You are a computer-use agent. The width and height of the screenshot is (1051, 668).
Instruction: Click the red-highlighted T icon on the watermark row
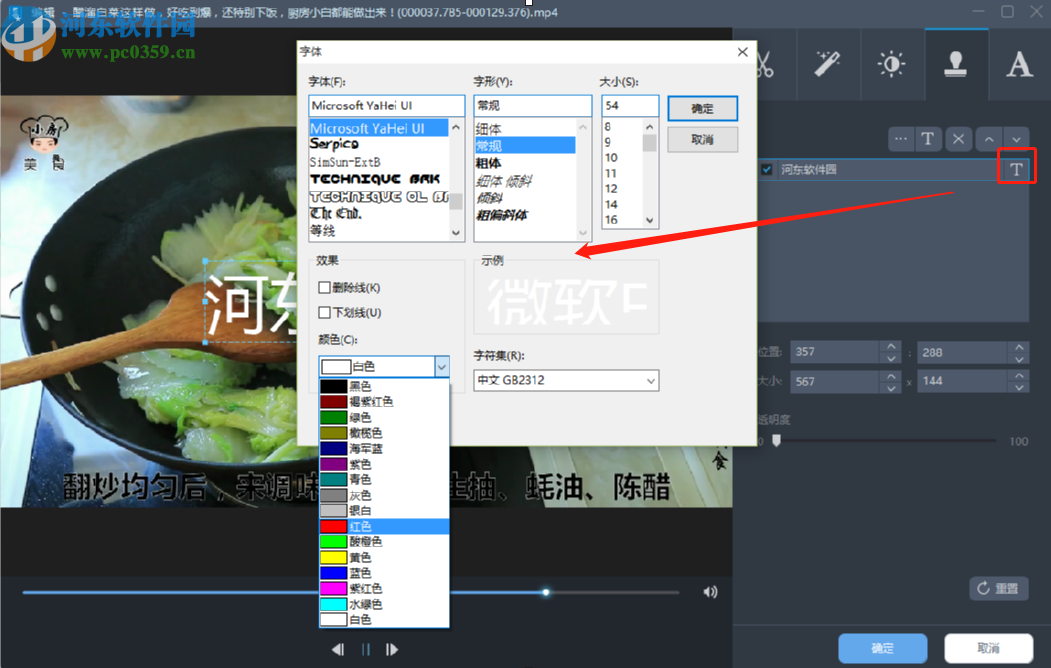coord(1017,168)
